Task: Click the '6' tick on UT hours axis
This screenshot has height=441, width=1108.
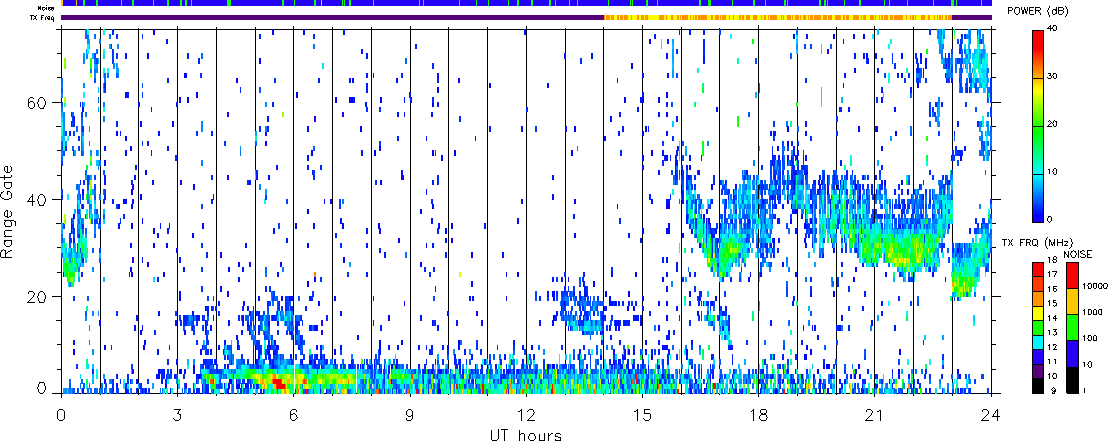Action: (293, 415)
